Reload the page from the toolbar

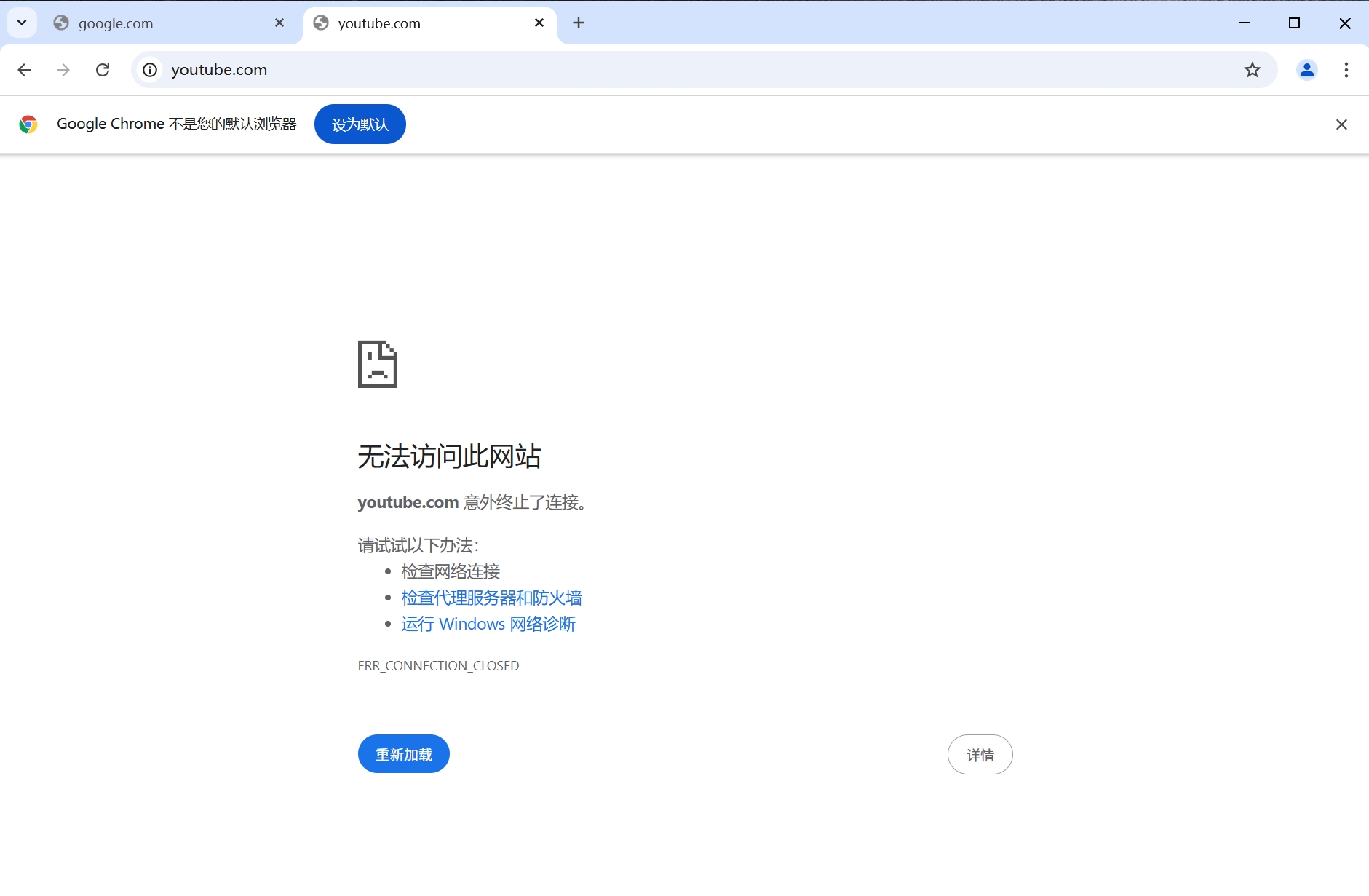click(103, 70)
